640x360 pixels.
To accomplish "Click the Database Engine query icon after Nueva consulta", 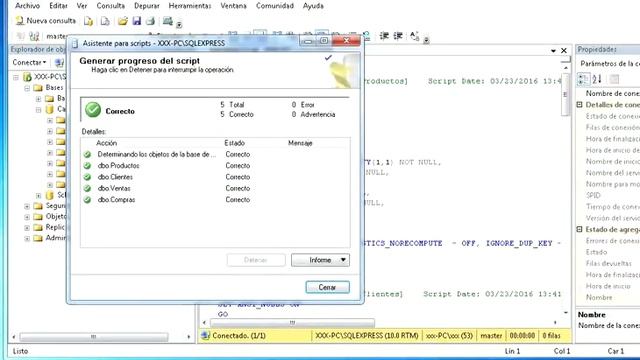I will (88, 21).
